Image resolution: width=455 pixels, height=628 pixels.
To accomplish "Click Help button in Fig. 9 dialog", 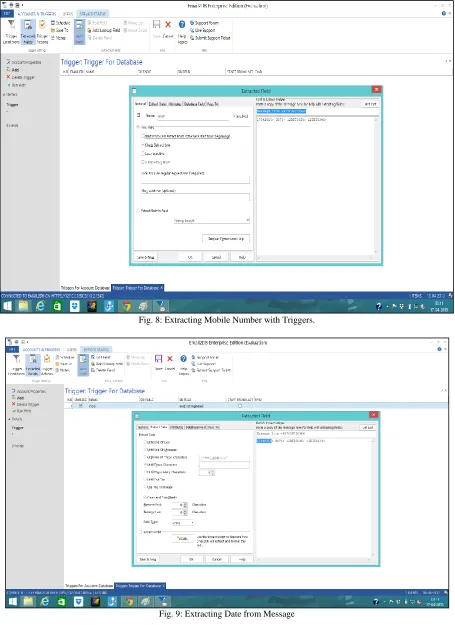I will 242,559.
